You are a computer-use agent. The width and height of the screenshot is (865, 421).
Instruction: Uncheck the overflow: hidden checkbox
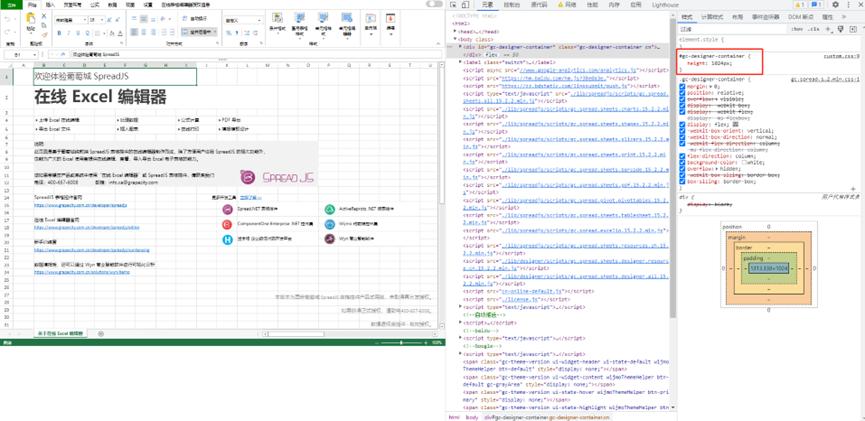(682, 168)
